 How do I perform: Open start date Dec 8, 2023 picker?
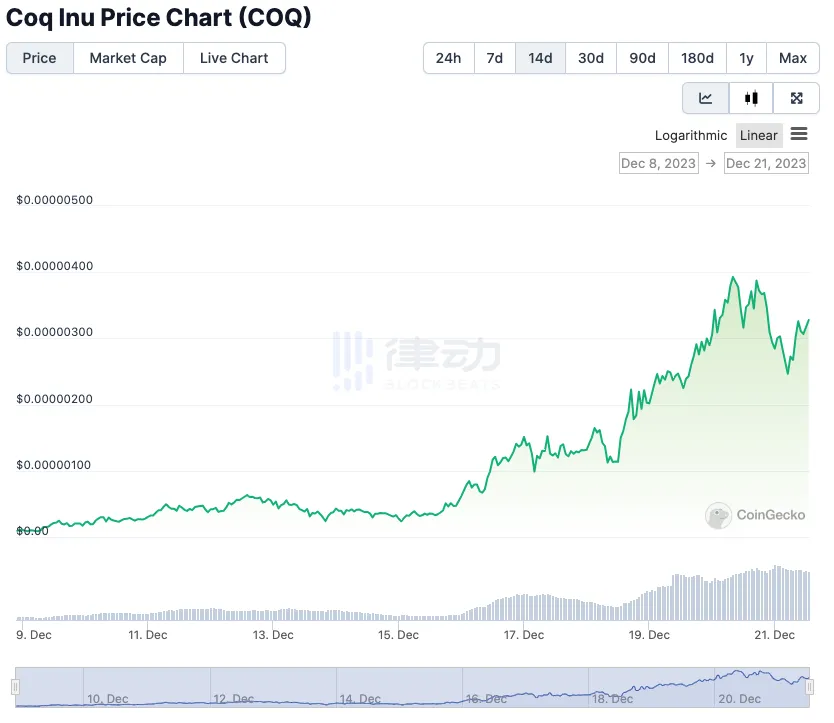point(658,163)
